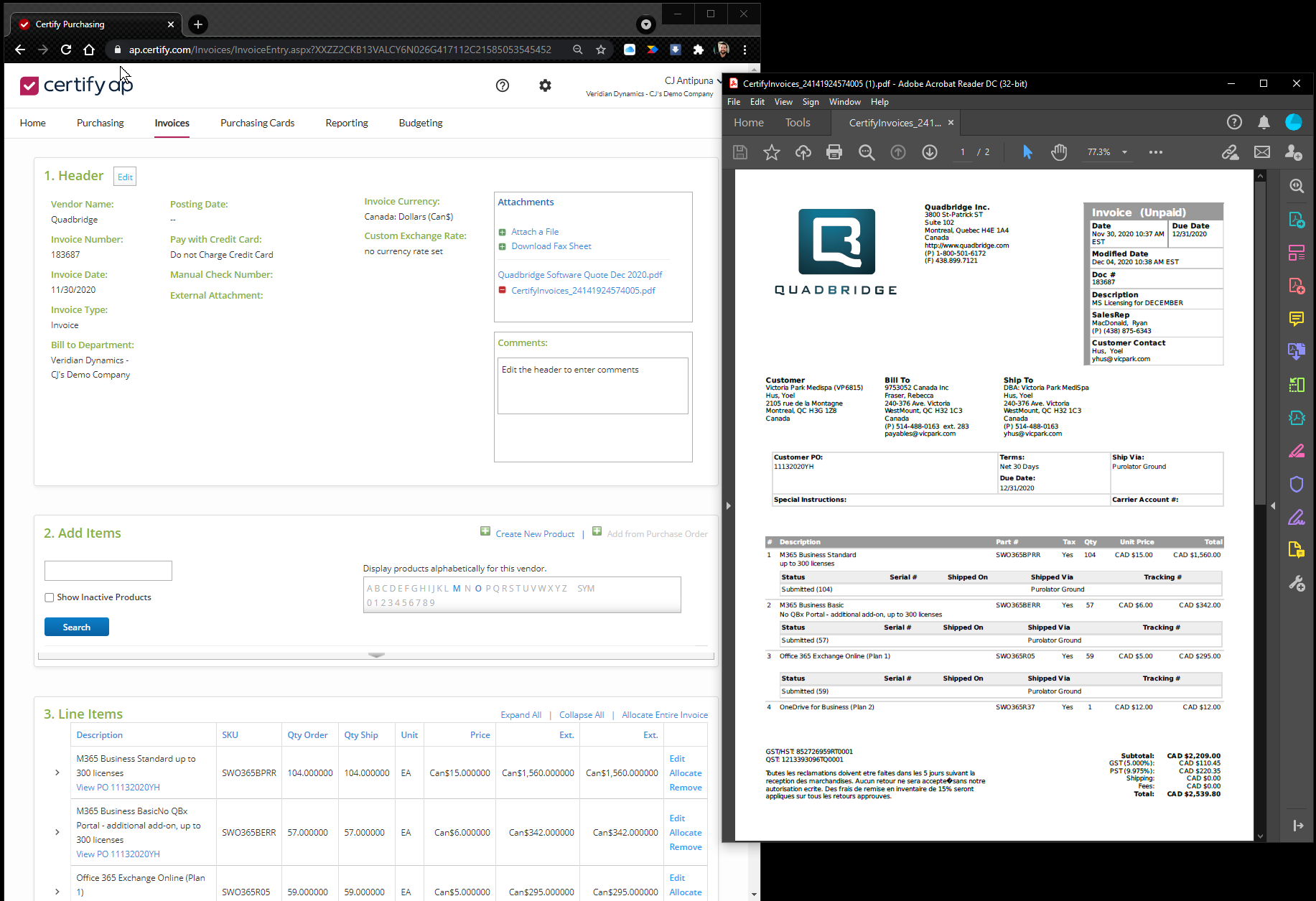Collapse Acrobat tools pane with bottom arrow icon
This screenshot has width=1316, height=901.
click(1298, 826)
